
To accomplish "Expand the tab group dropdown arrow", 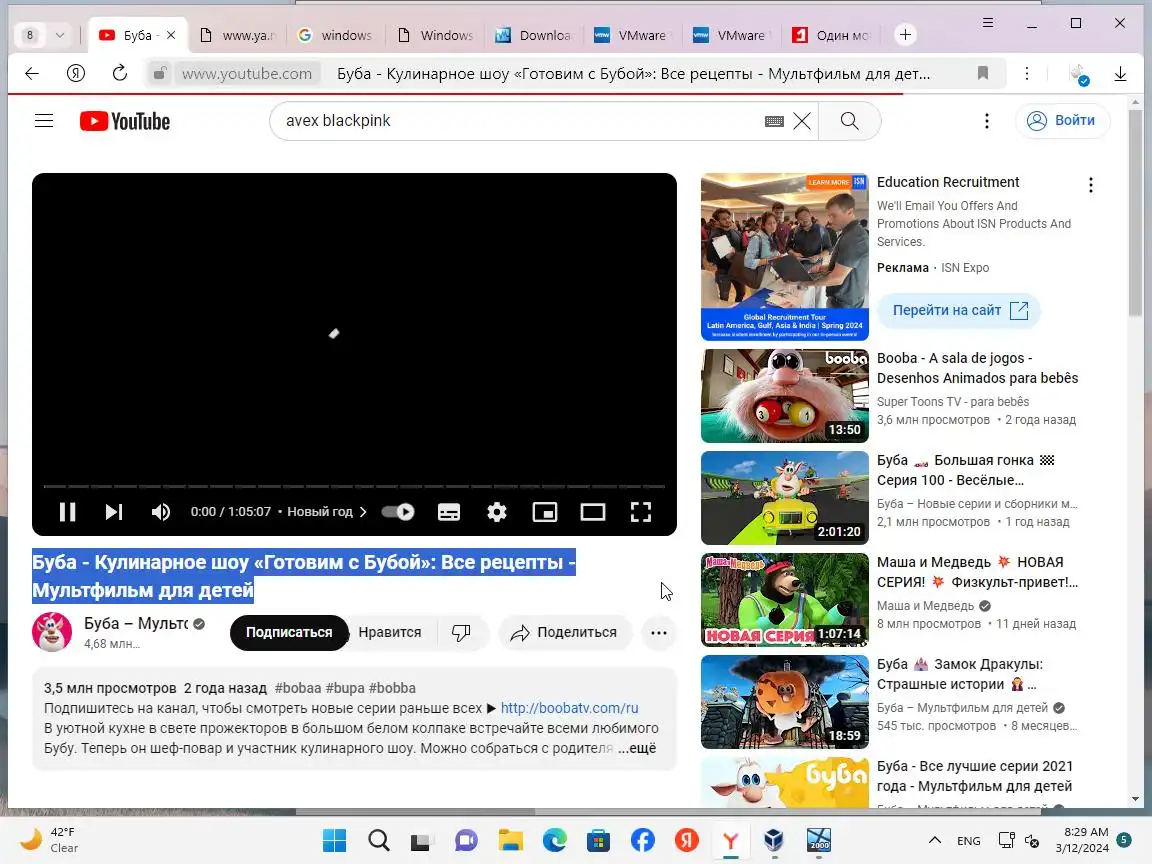I will (60, 35).
